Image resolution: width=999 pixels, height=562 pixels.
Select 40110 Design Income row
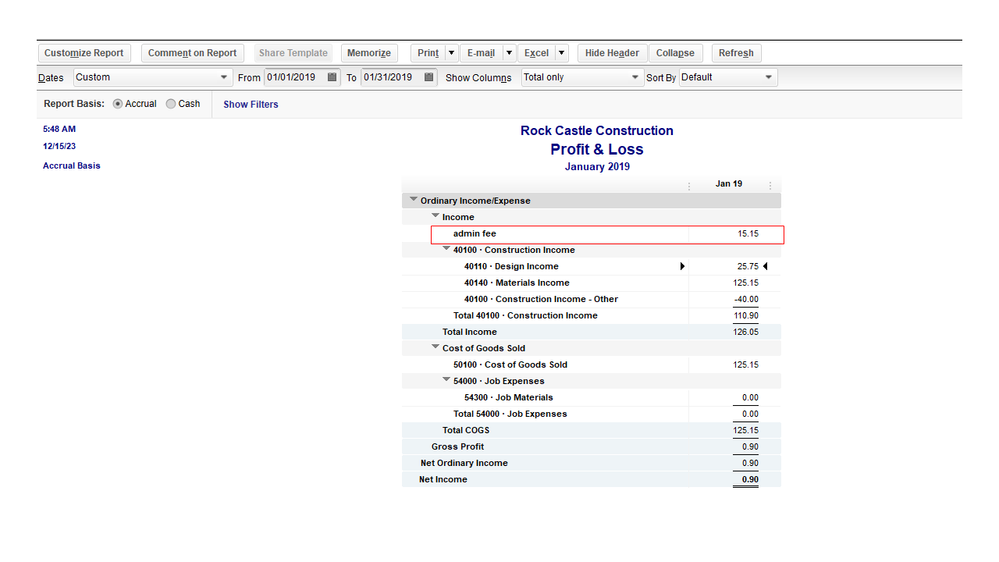pyautogui.click(x=591, y=266)
